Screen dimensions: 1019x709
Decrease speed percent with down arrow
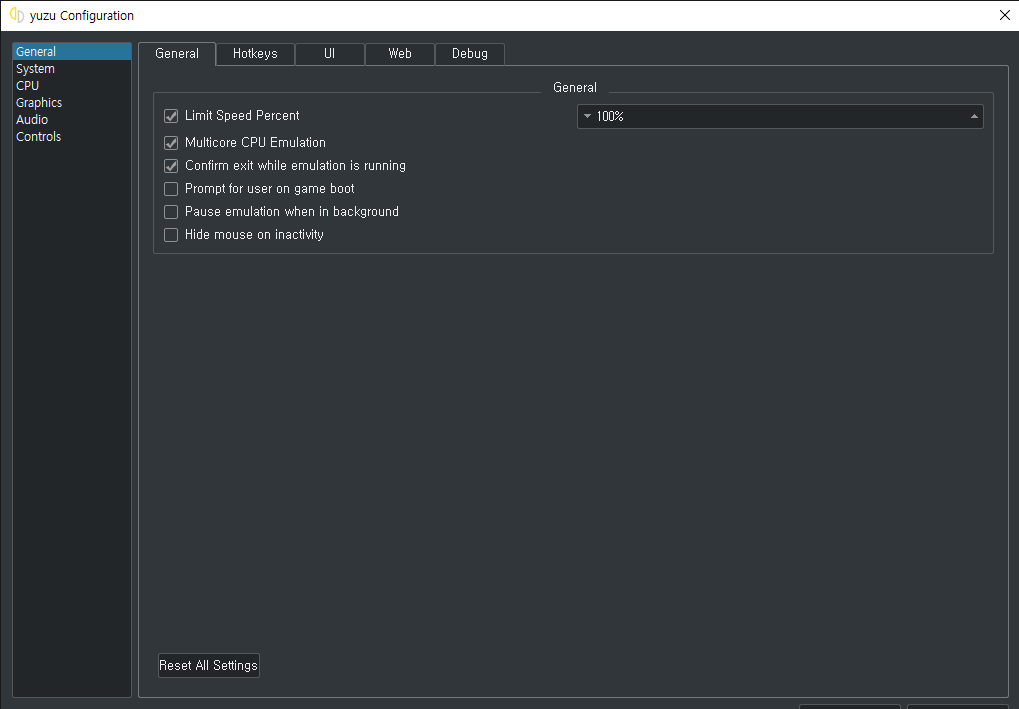click(587, 116)
